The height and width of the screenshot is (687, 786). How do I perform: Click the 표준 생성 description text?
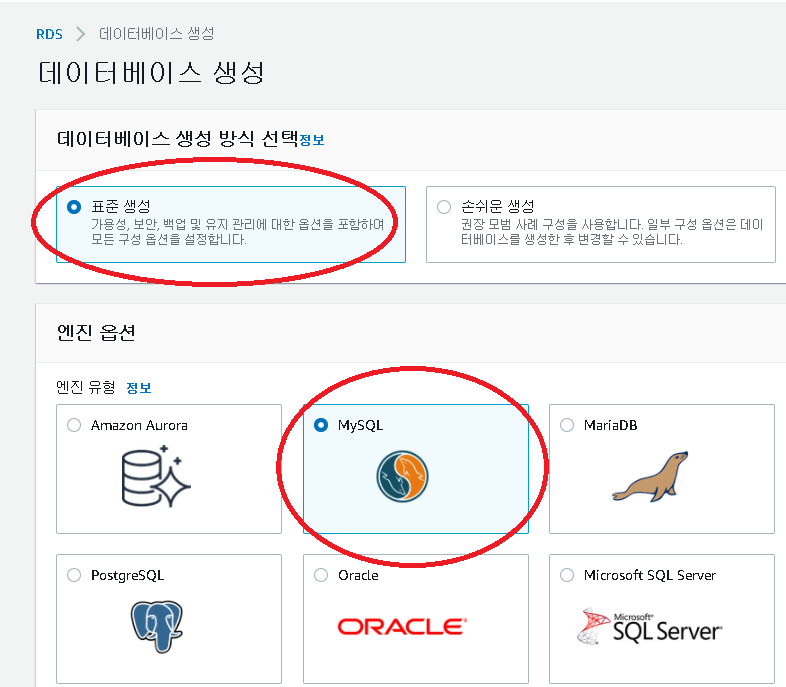(238, 232)
